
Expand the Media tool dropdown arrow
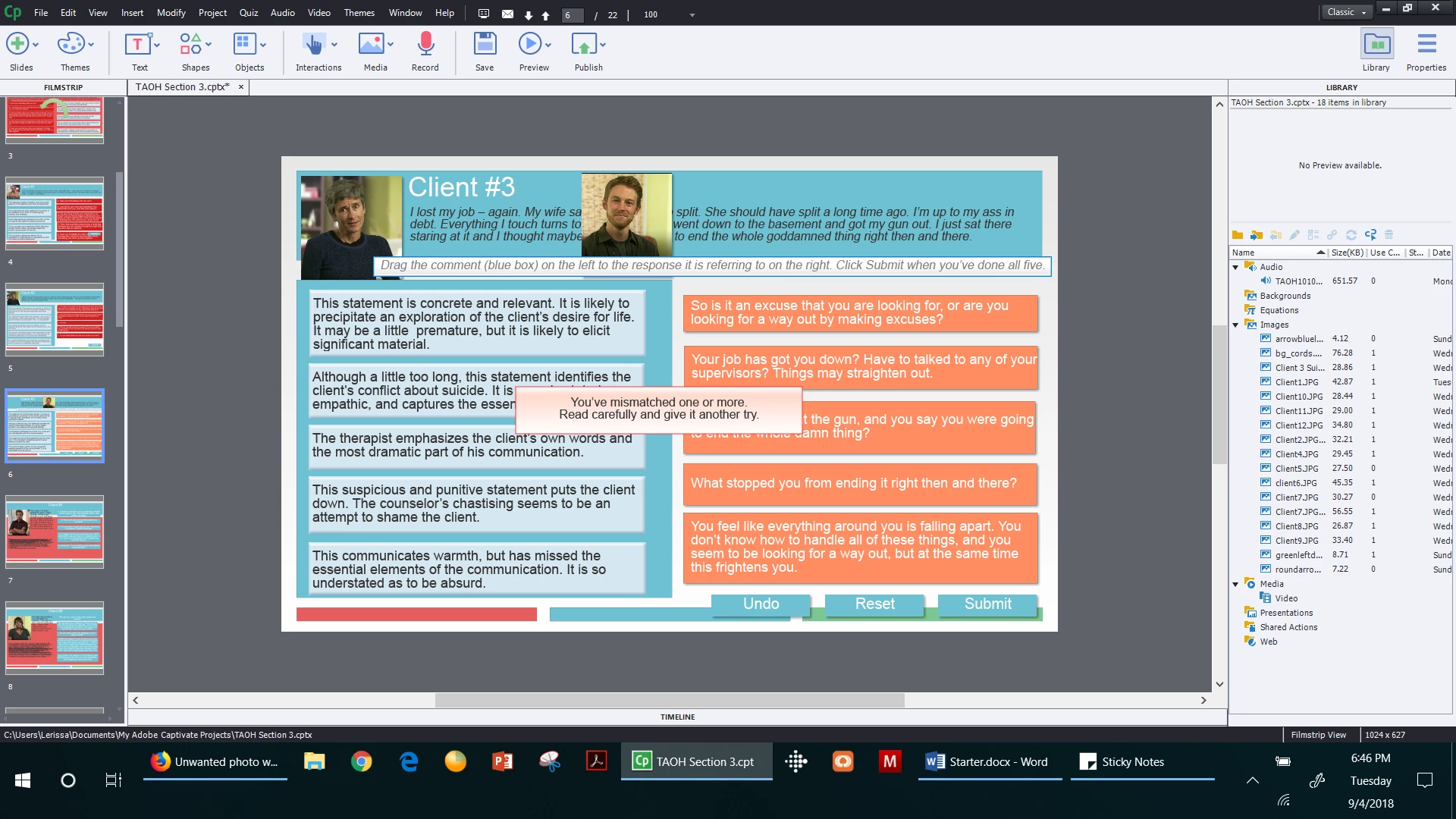(391, 45)
